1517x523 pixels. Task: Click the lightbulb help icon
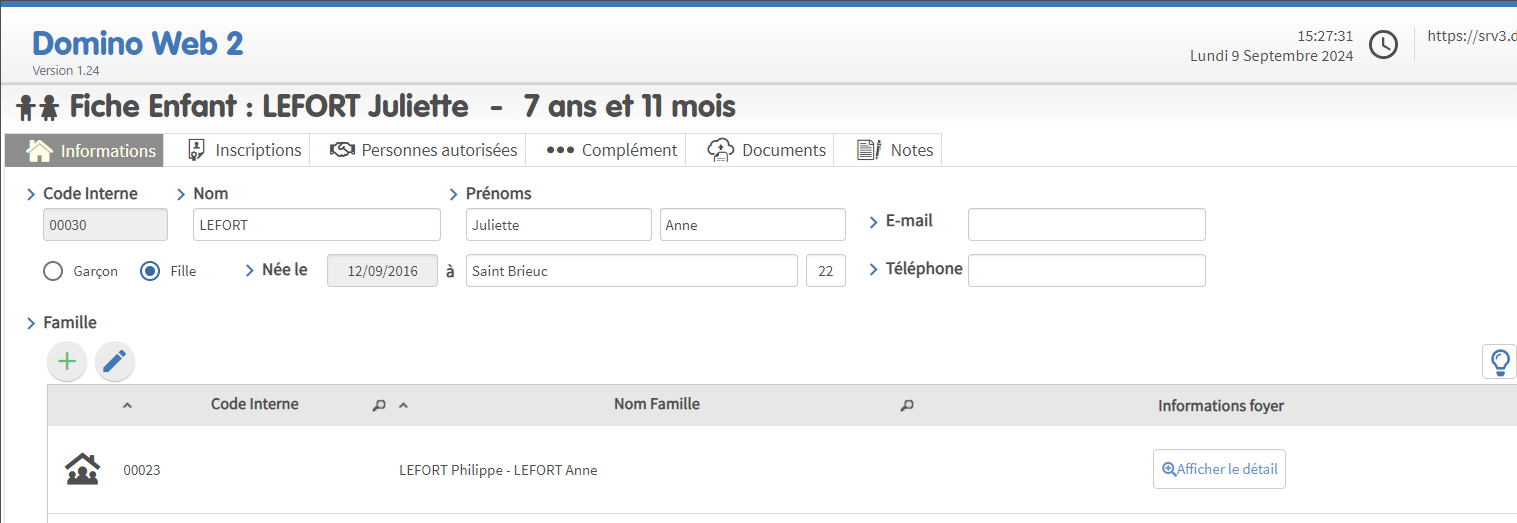click(x=1499, y=361)
